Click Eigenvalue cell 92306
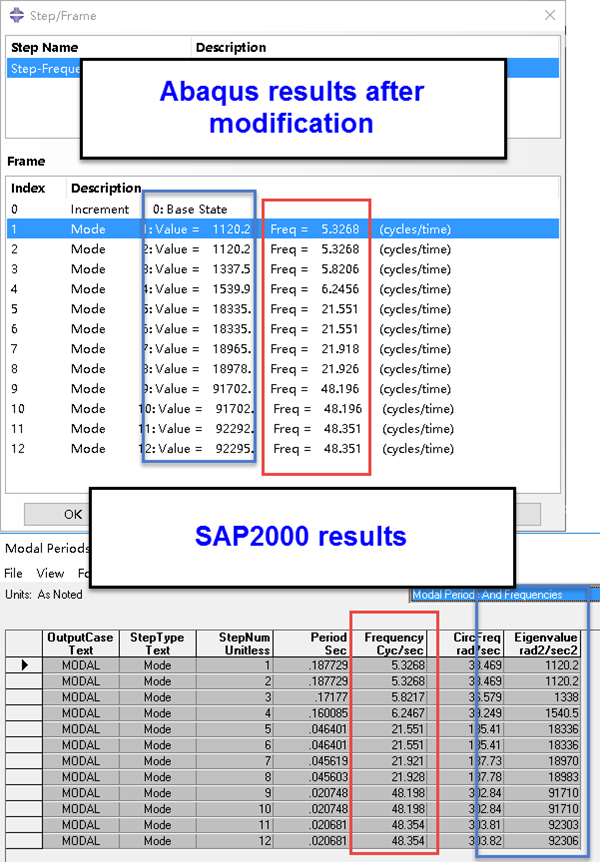This screenshot has height=862, width=600. (542, 841)
